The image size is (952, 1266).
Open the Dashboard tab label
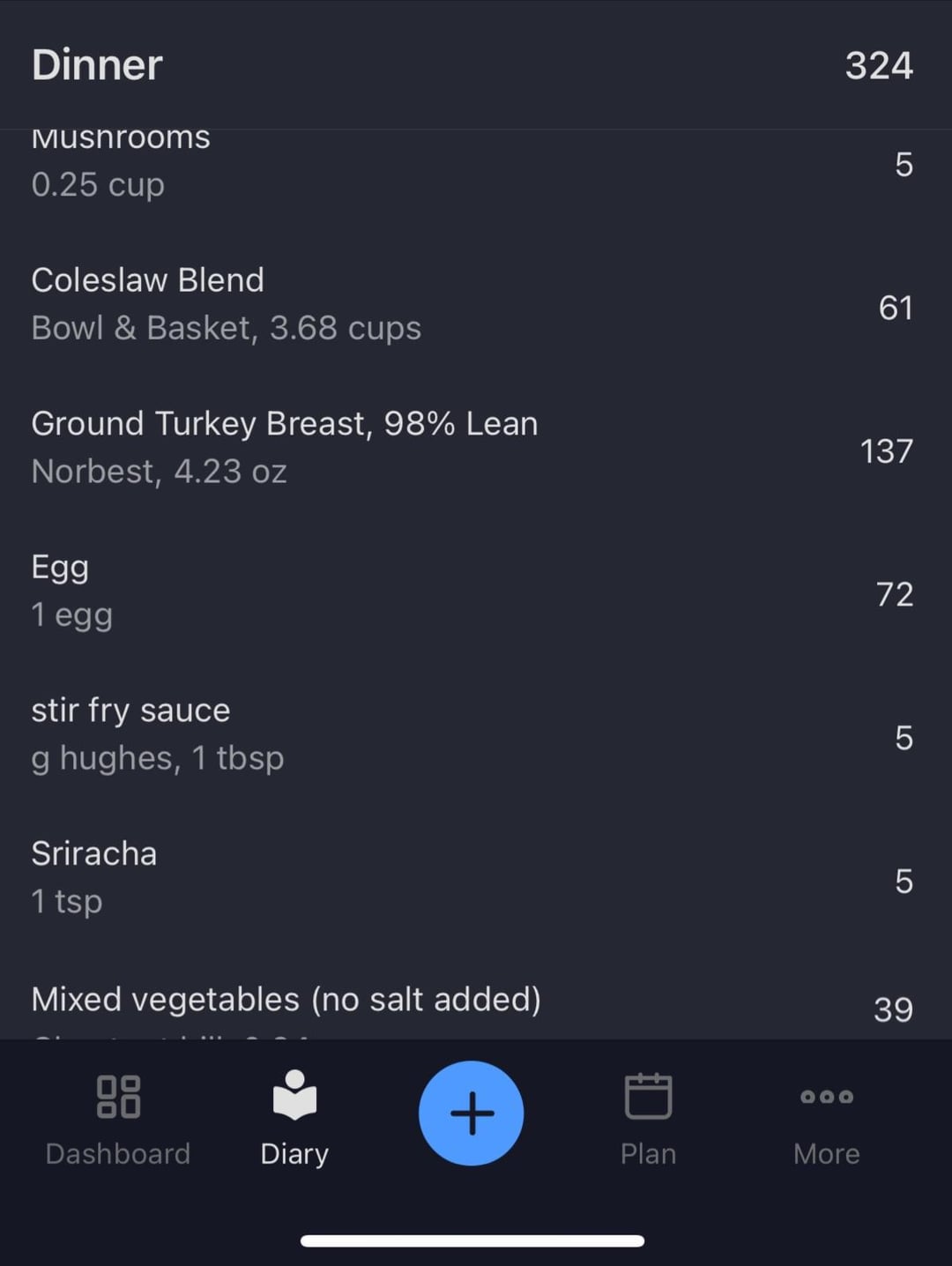point(118,1154)
